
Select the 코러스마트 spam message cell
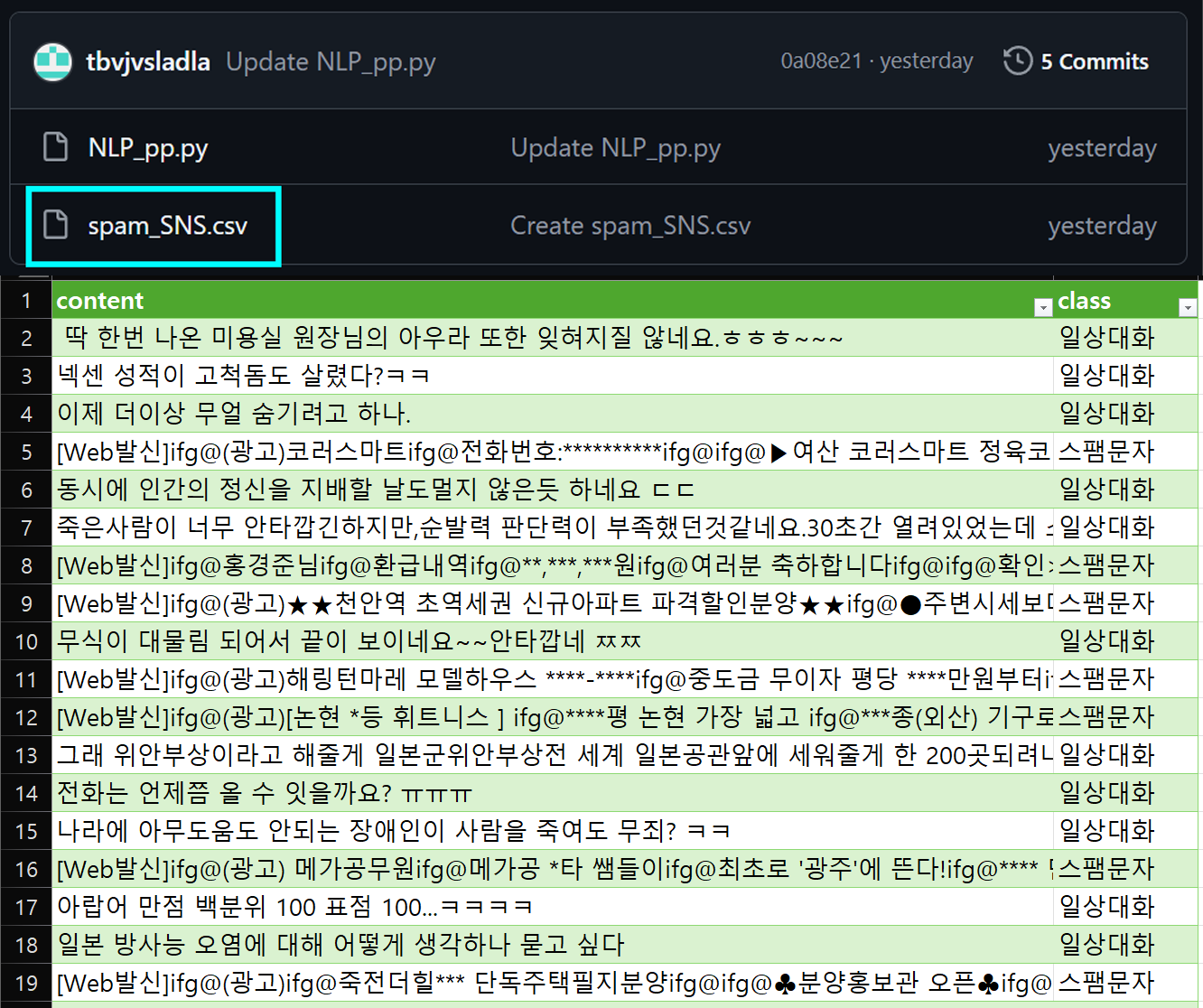tap(553, 452)
